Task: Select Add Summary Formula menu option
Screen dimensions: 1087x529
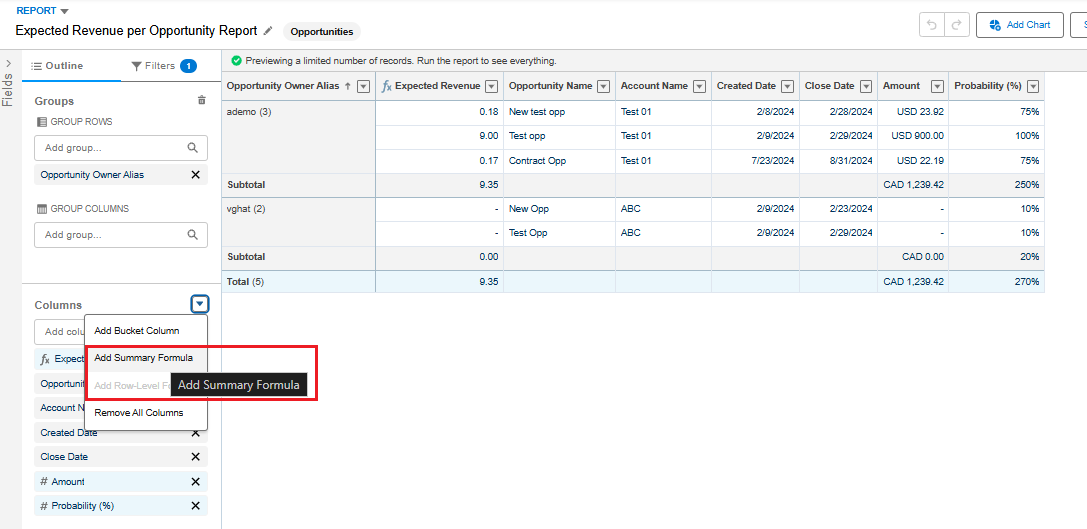Action: tap(143, 358)
